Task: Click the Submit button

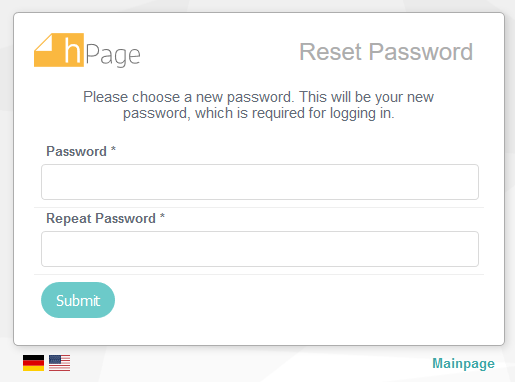Action: [78, 300]
